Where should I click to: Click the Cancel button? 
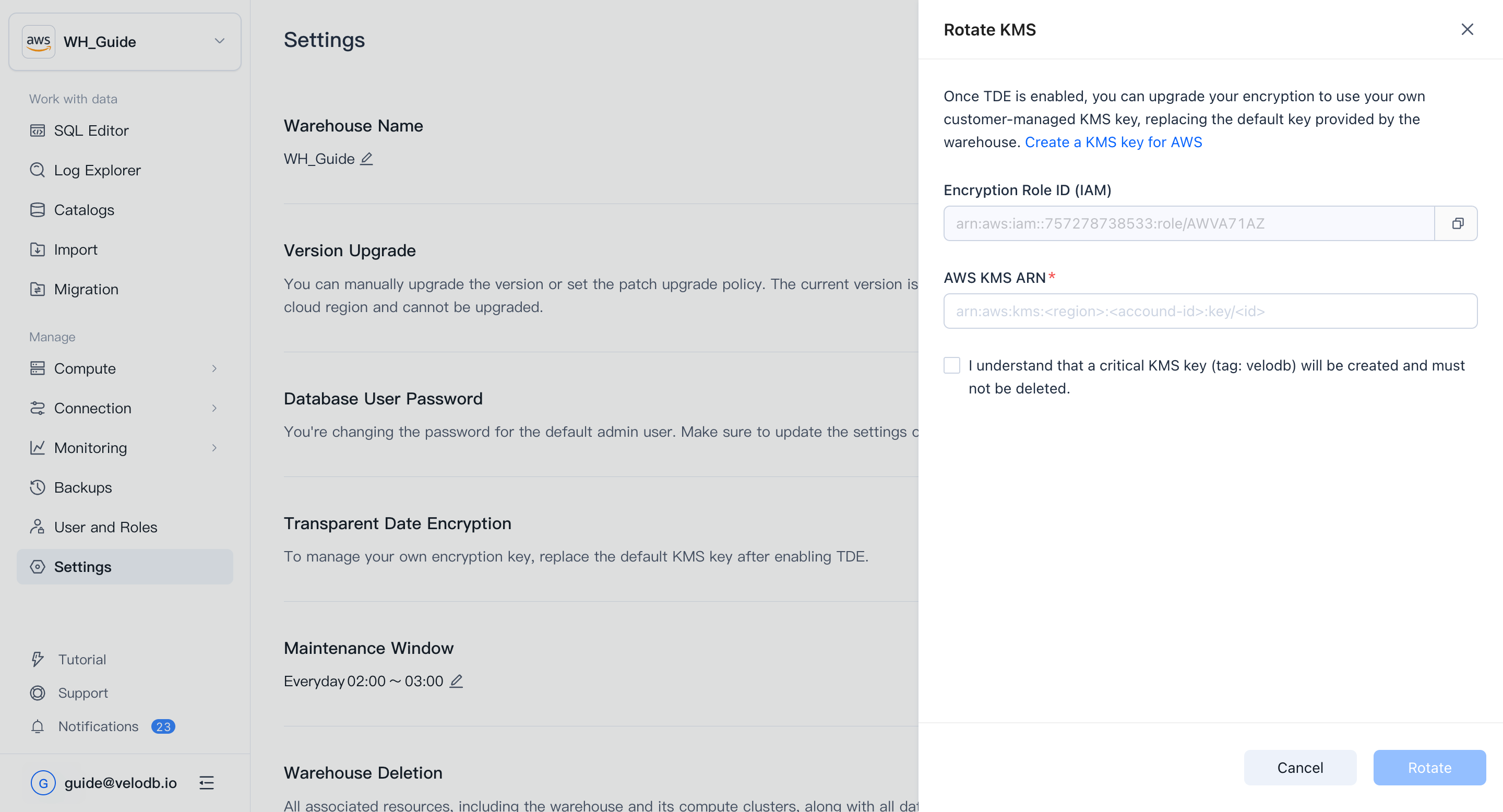click(x=1299, y=767)
